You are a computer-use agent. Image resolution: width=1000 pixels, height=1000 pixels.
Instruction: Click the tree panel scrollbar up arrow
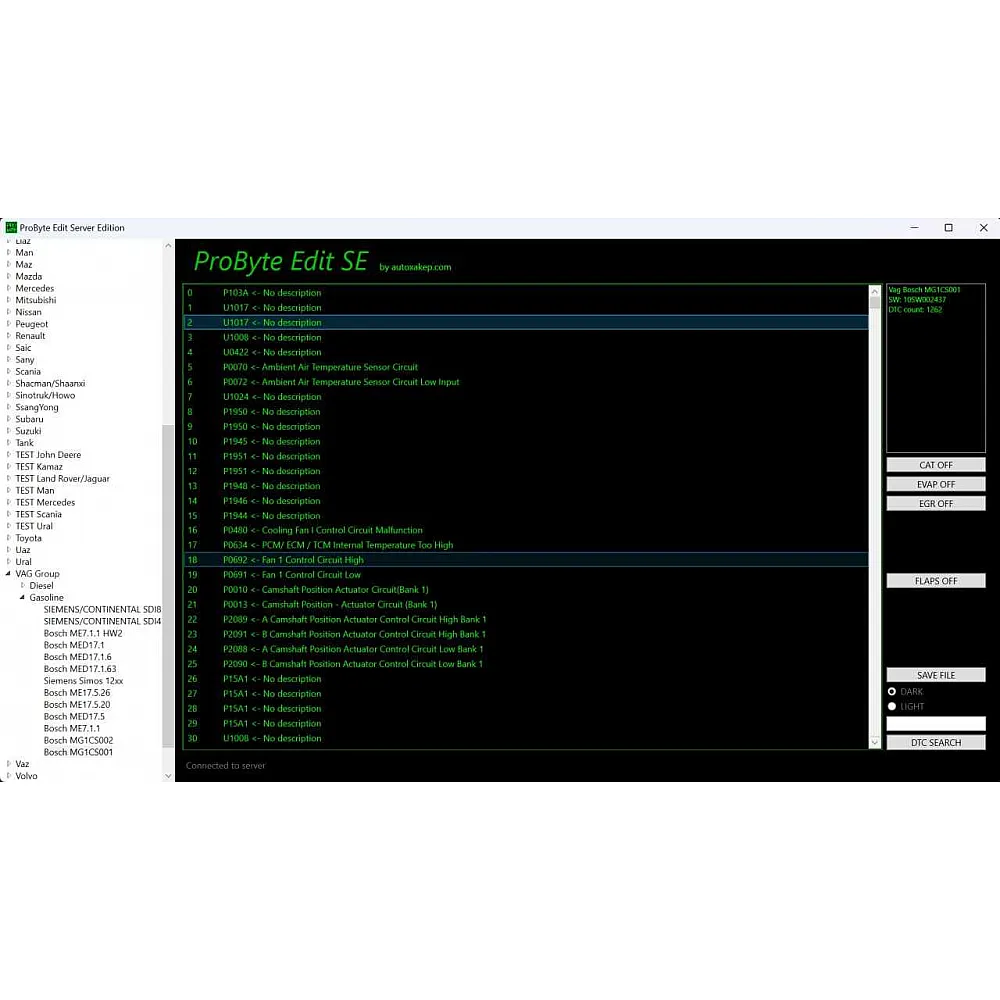point(168,244)
